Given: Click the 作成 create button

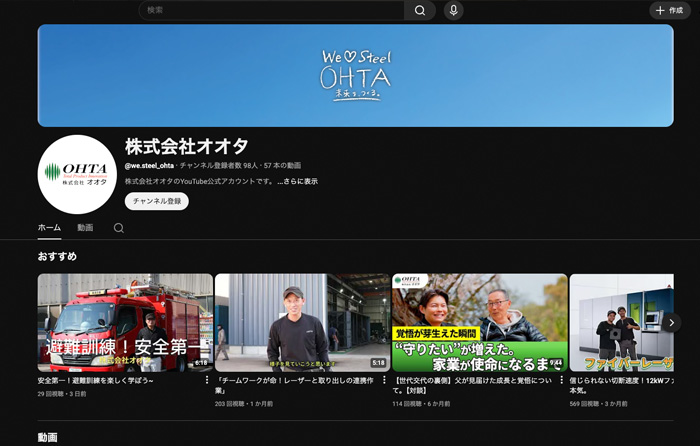Looking at the screenshot, I should 669,10.
